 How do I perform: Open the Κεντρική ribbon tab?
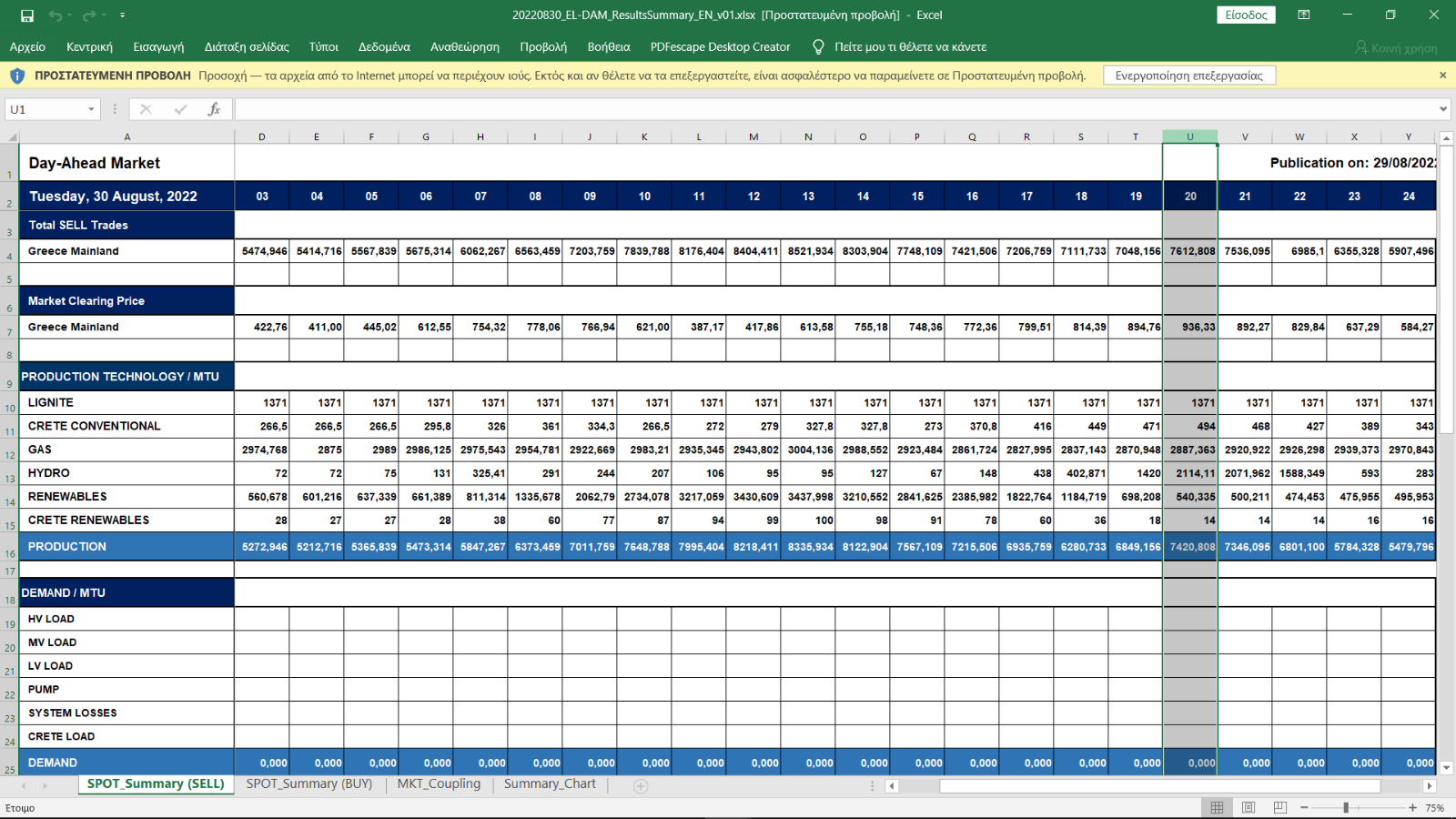(89, 46)
